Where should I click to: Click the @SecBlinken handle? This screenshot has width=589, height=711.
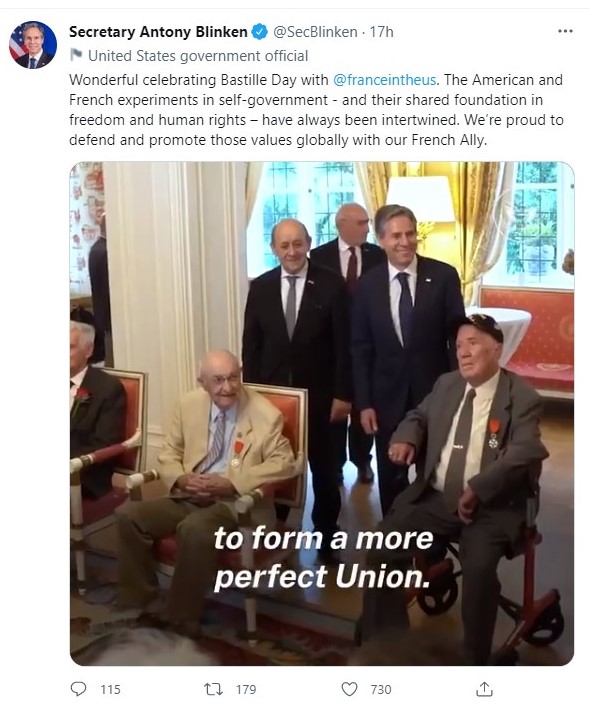point(315,32)
